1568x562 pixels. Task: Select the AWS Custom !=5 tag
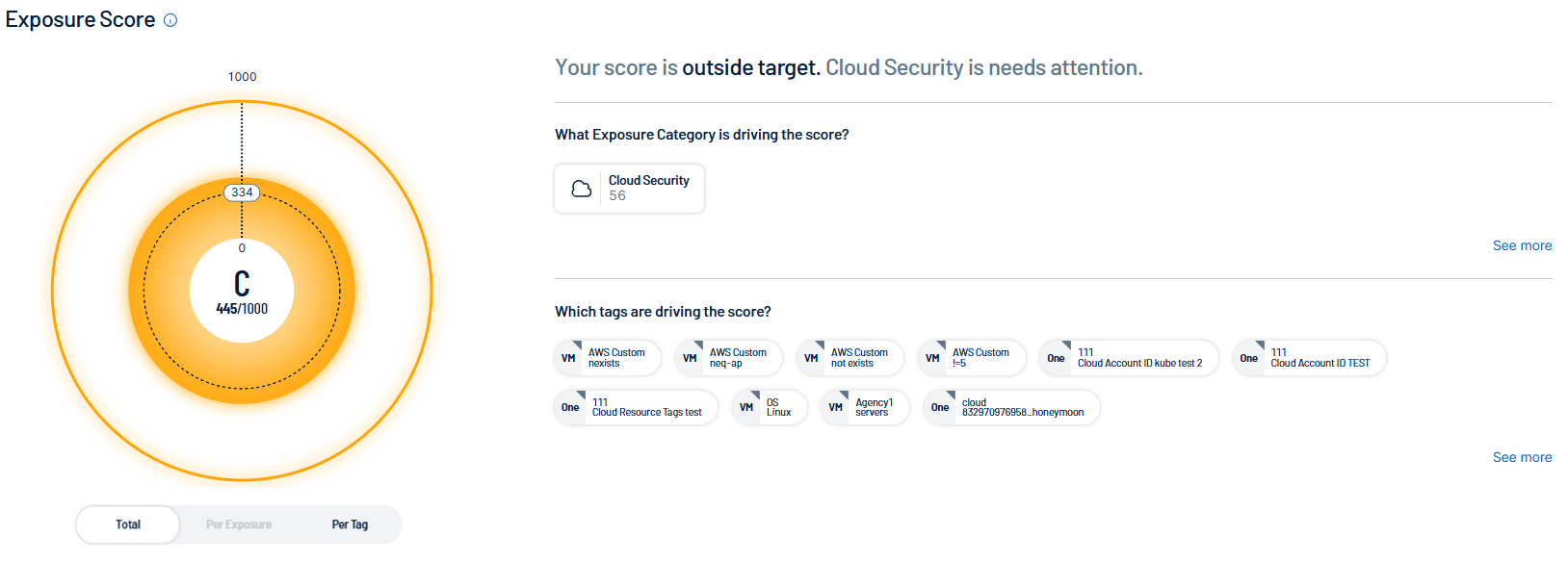pyautogui.click(x=973, y=358)
